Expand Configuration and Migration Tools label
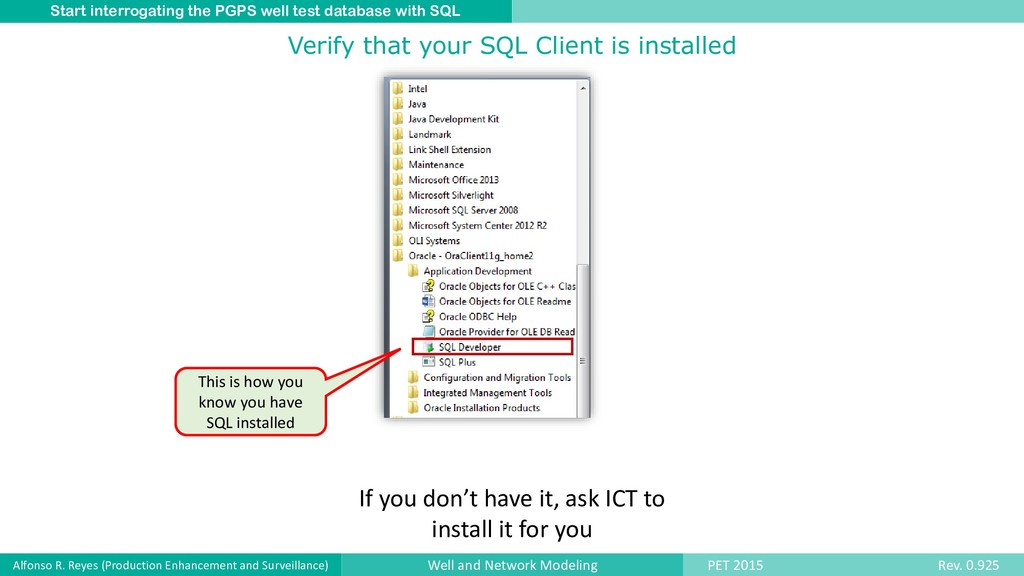Viewport: 1024px width, 576px height. (x=497, y=377)
